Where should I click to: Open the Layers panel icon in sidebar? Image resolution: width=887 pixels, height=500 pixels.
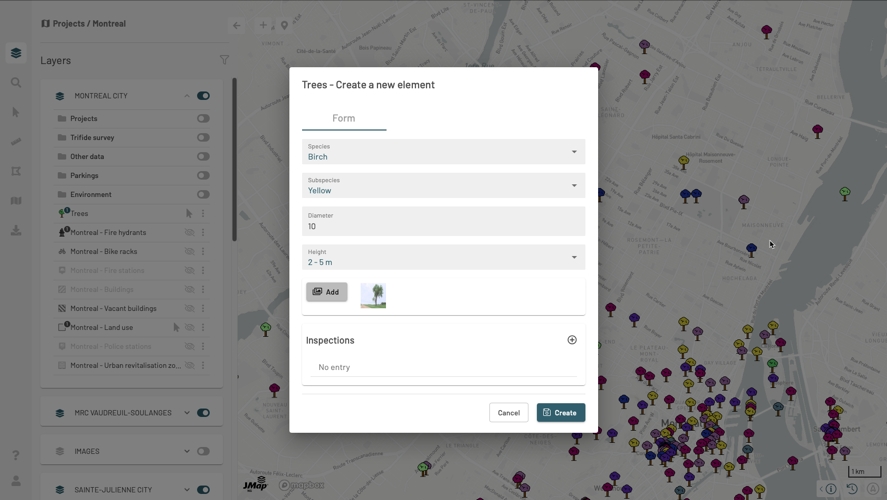click(16, 53)
